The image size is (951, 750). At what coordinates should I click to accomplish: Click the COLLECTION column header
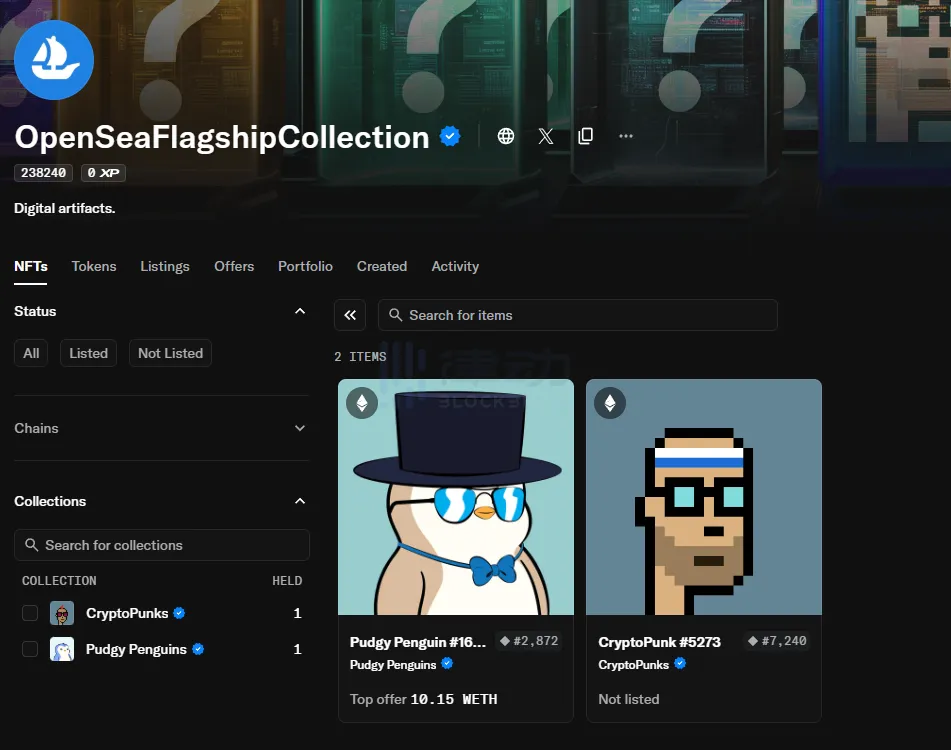59,581
